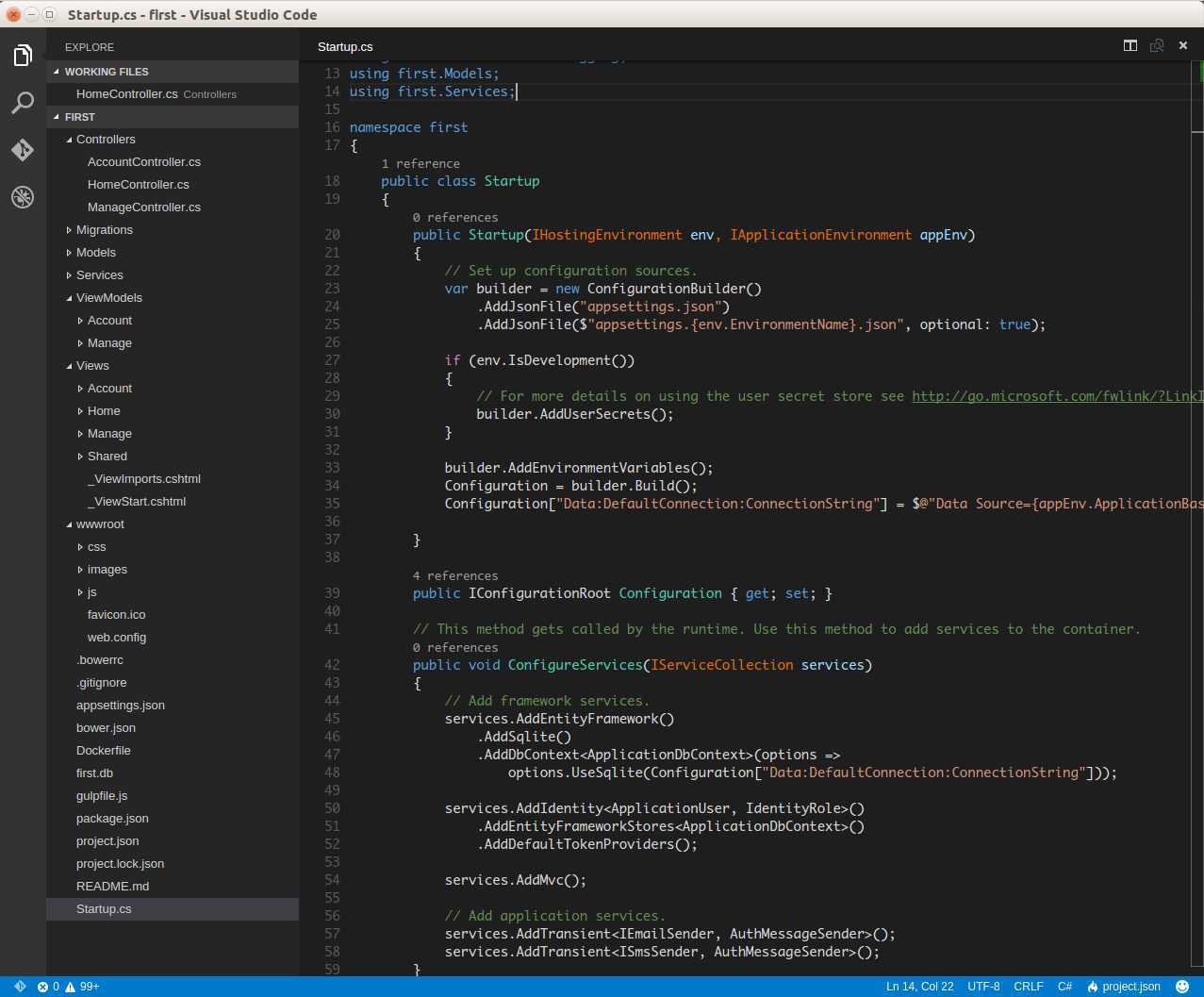This screenshot has width=1204, height=997.
Task: Open AccountController.cs file
Action: pos(173,162)
